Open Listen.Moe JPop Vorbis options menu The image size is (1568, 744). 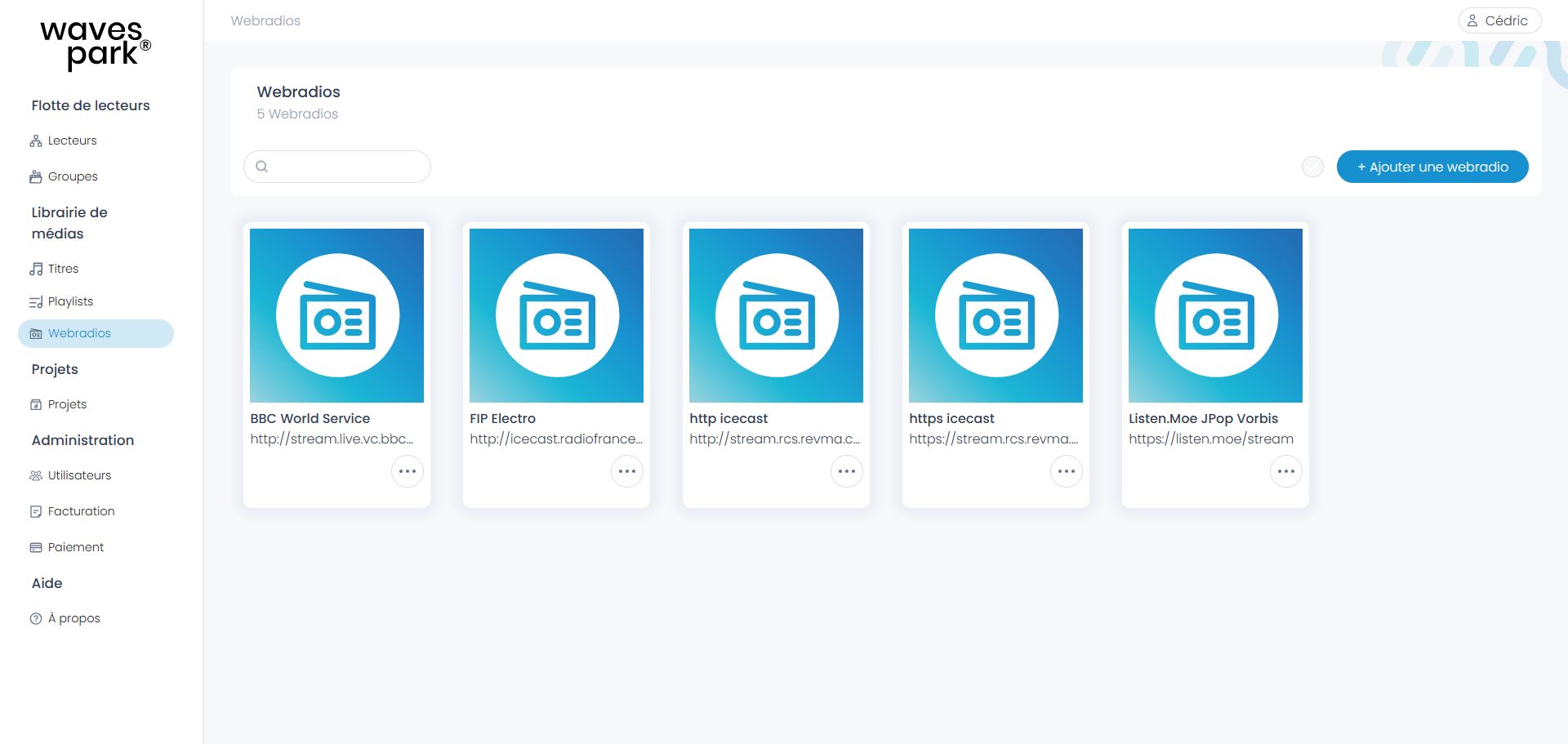click(1286, 471)
